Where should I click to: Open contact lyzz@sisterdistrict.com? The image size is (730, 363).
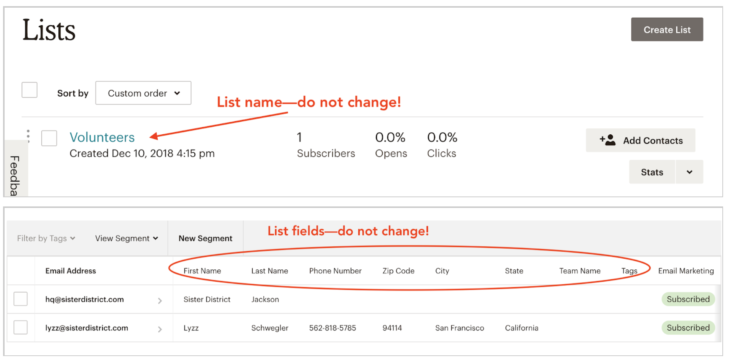pyautogui.click(x=87, y=328)
